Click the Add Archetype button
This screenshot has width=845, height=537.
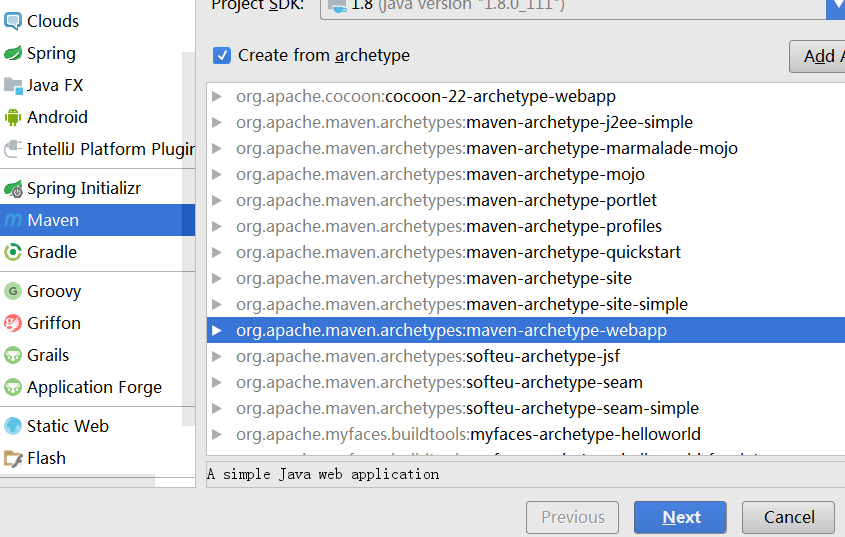click(817, 56)
